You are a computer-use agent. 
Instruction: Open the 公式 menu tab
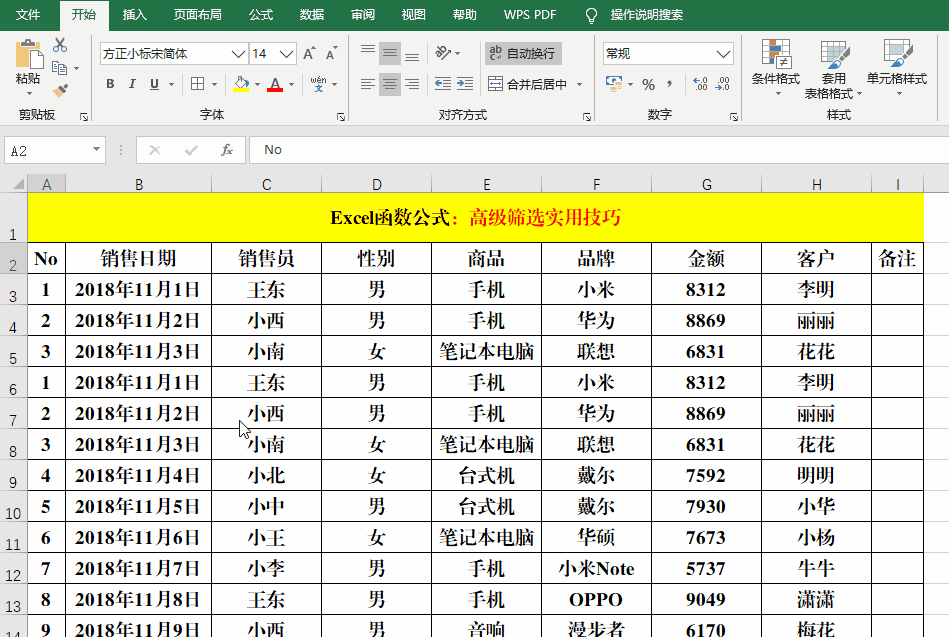[262, 15]
